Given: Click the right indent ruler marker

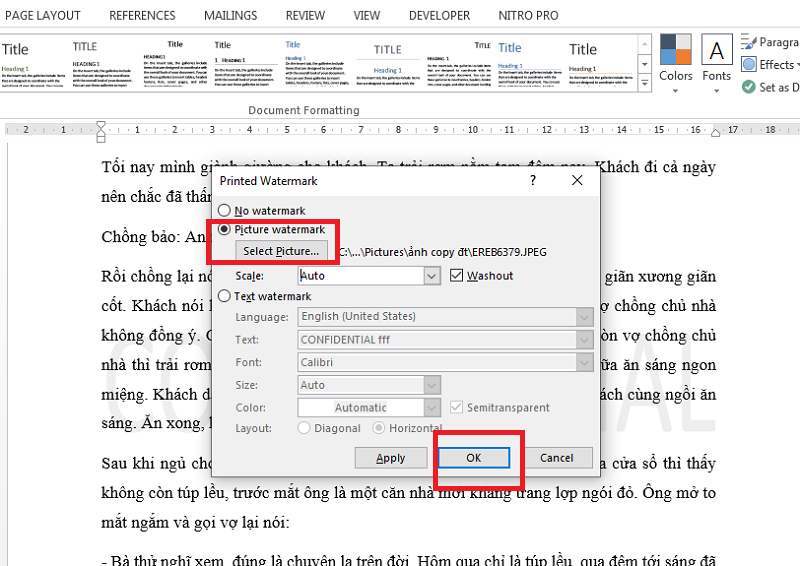Looking at the screenshot, I should tap(715, 133).
